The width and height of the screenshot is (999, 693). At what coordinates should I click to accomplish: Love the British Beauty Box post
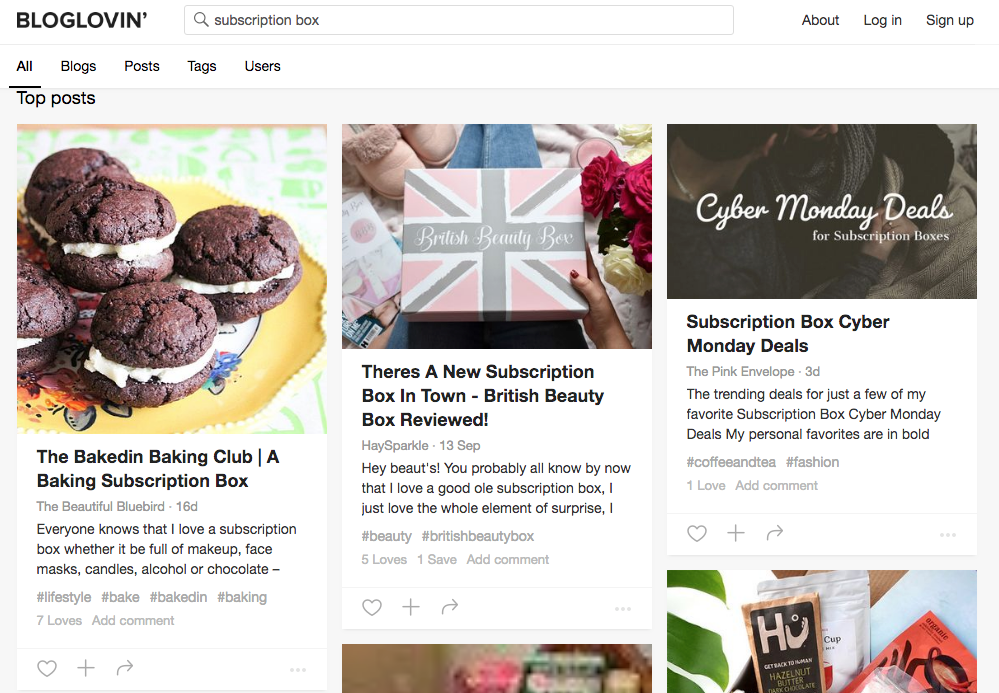pos(372,607)
